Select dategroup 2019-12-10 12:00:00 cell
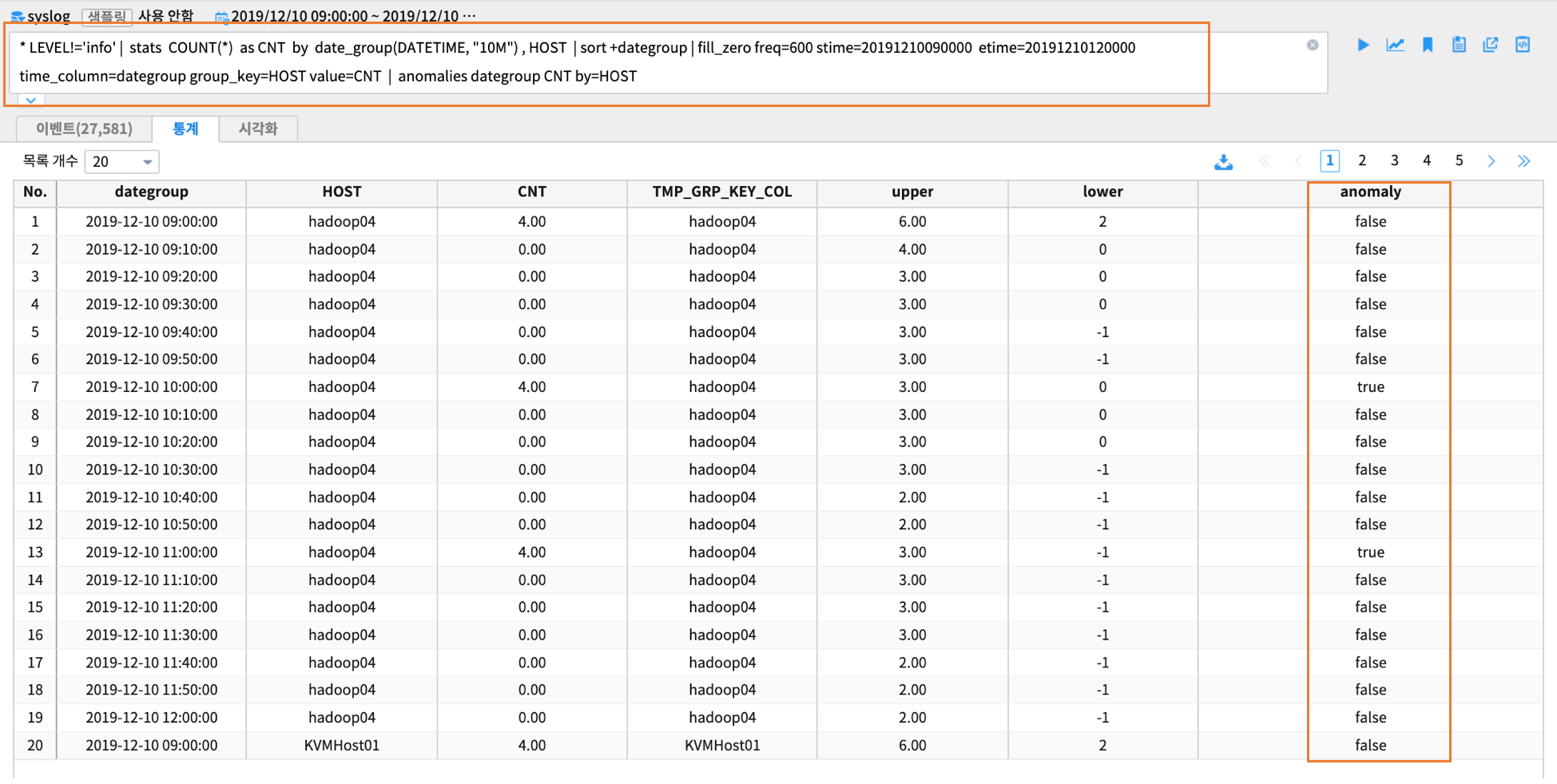This screenshot has width=1557, height=784. click(152, 717)
